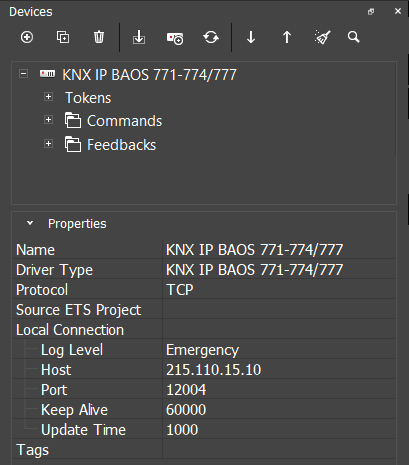Select KNX IP BAOS 771-774/777 tree item
409x465 pixels.
pyautogui.click(x=149, y=75)
